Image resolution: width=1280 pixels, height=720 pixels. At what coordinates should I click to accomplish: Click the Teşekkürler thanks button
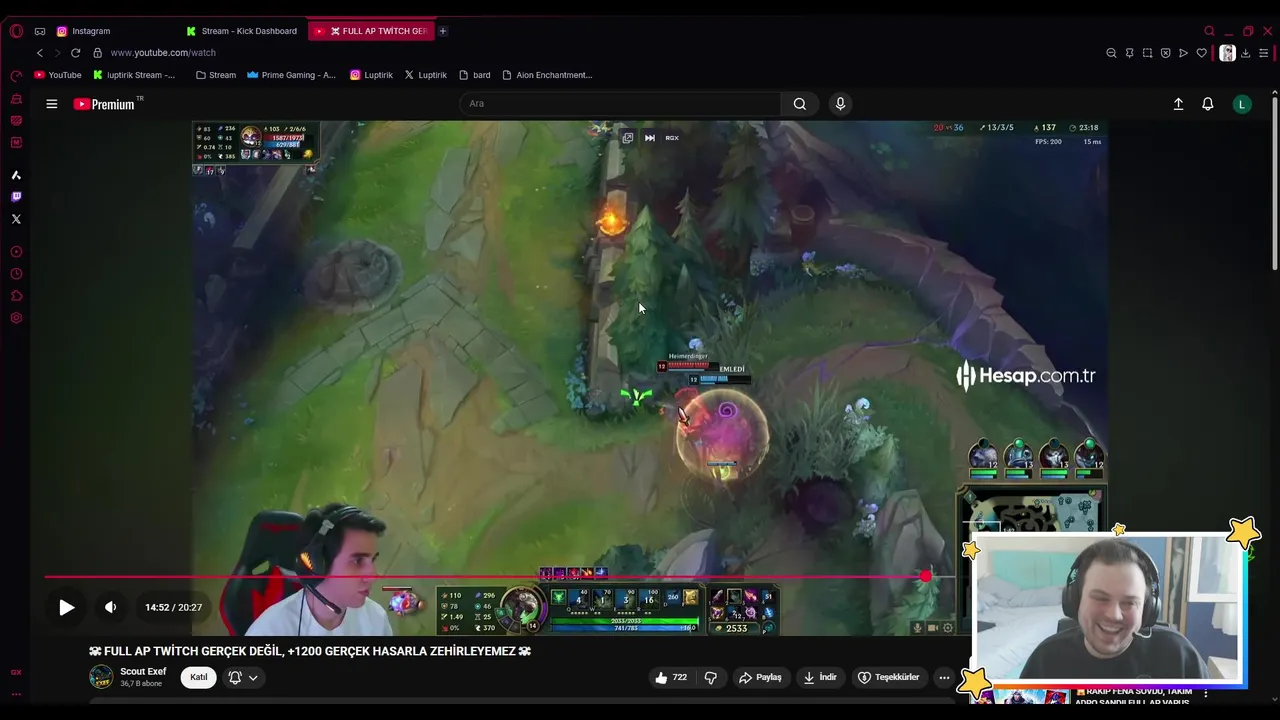tap(889, 677)
